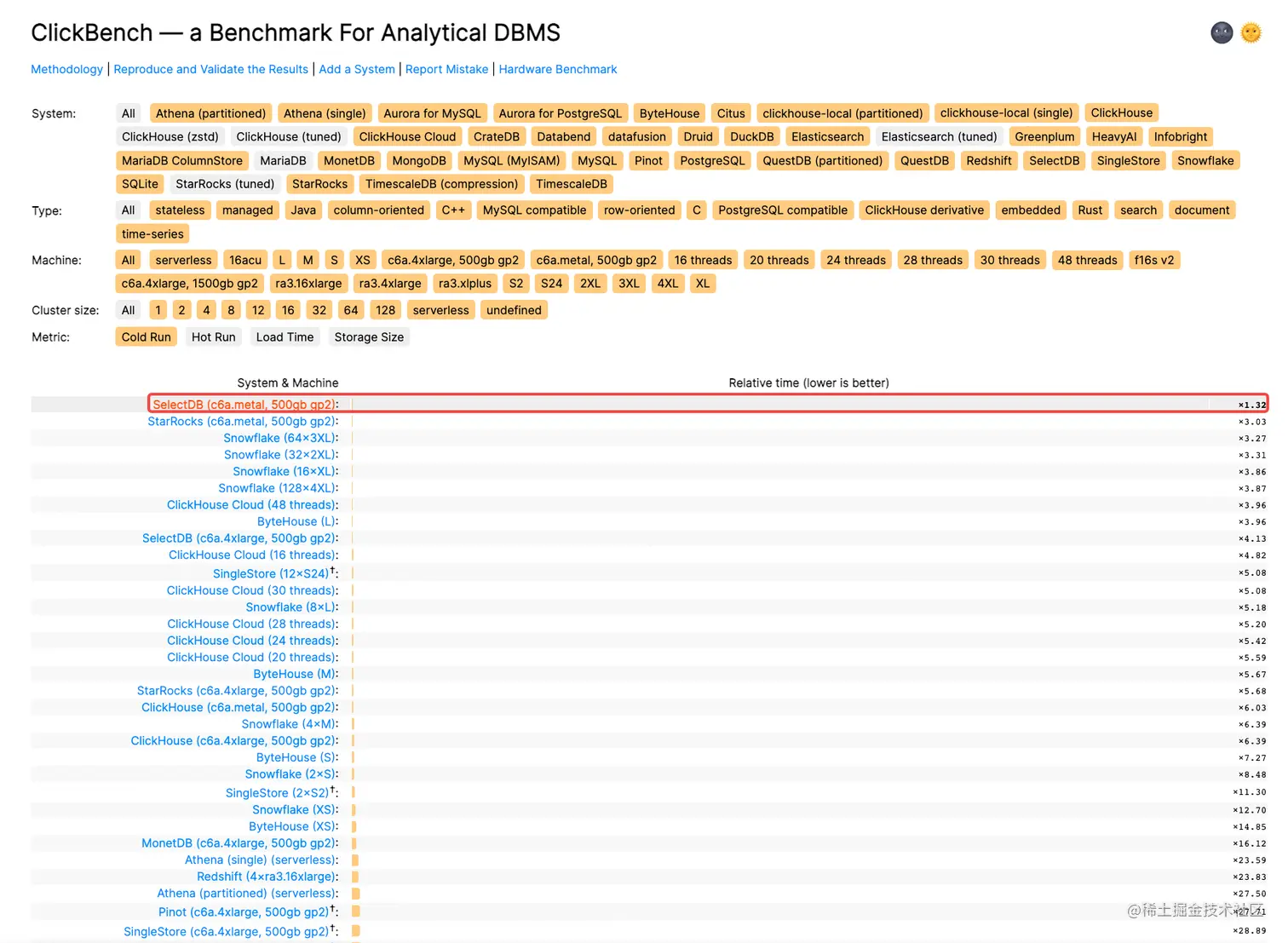Screen dimensions: 1288x943
Task: Toggle the DuckDB system filter
Action: 752,136
